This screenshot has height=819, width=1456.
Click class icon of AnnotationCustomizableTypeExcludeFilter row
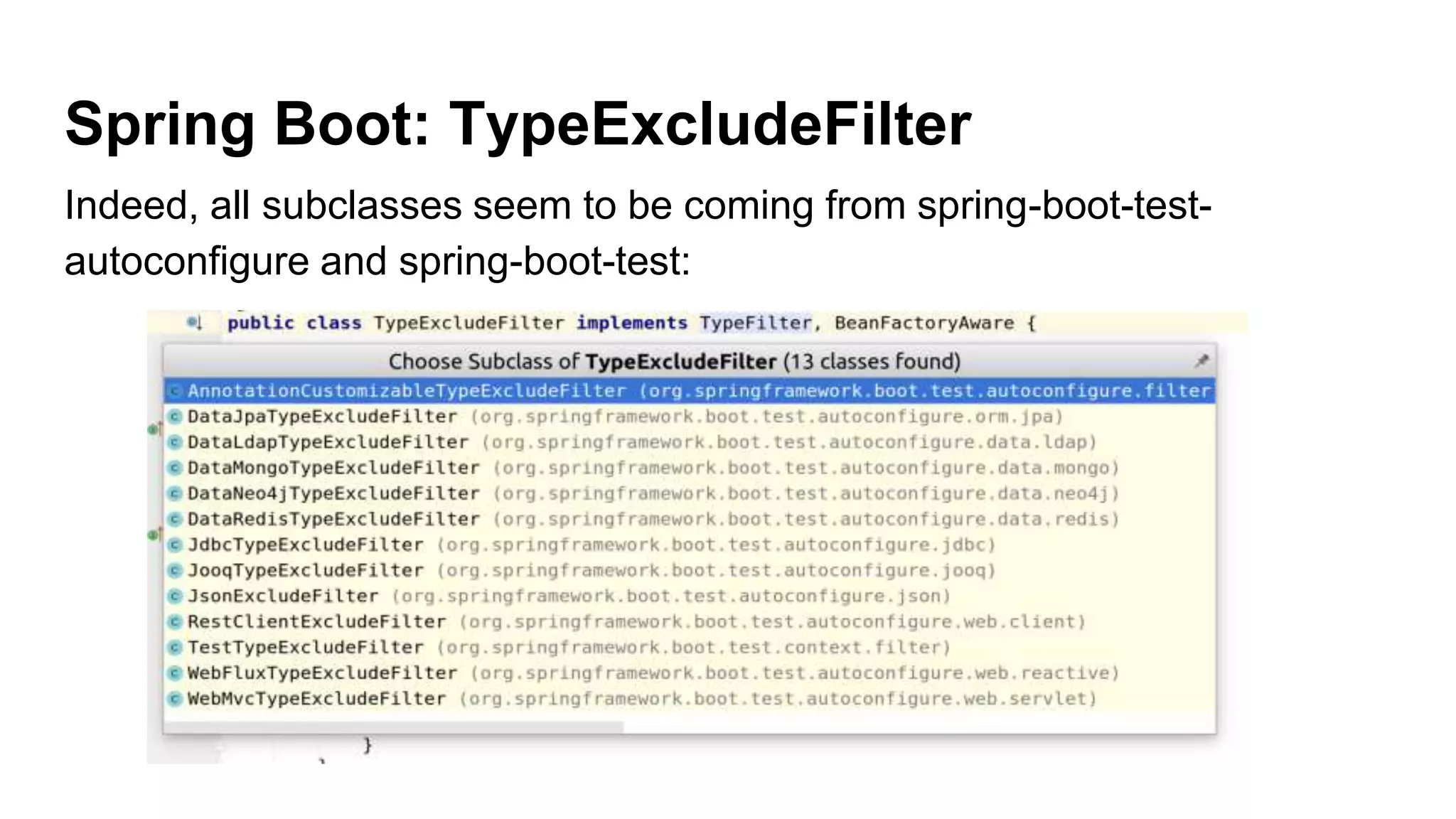click(x=175, y=391)
